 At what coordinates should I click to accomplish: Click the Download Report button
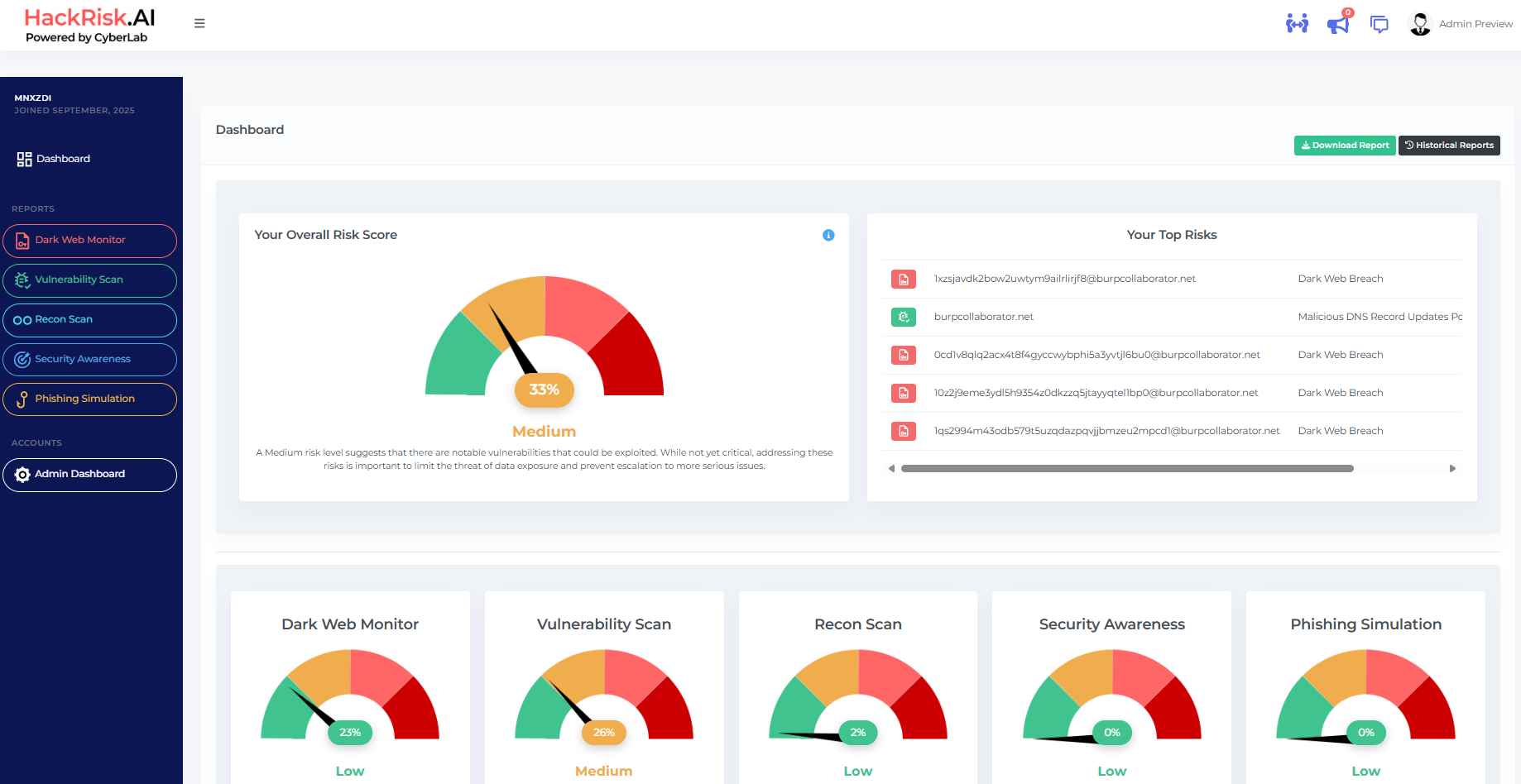[x=1345, y=146]
